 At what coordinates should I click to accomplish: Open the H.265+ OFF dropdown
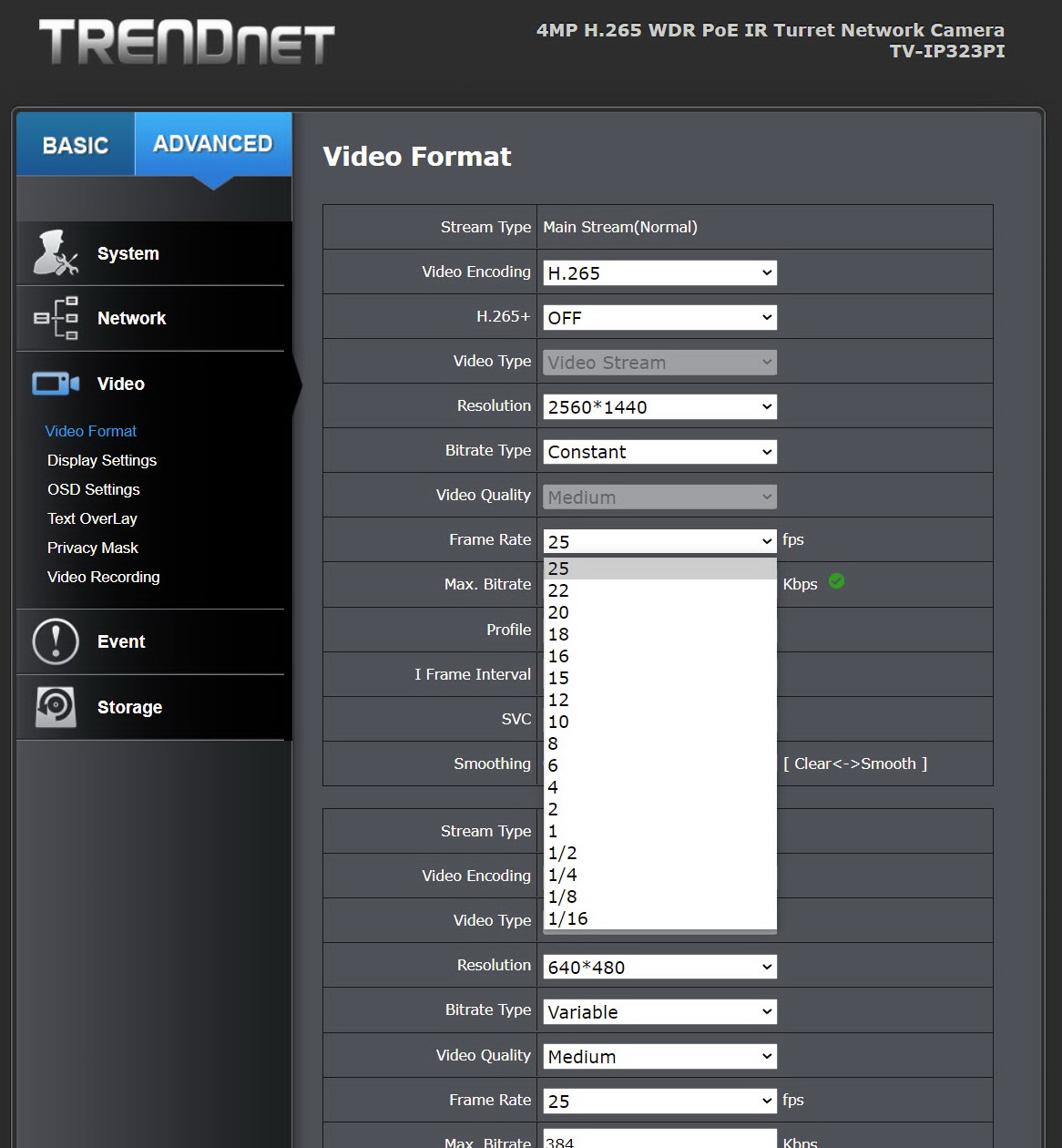(660, 317)
